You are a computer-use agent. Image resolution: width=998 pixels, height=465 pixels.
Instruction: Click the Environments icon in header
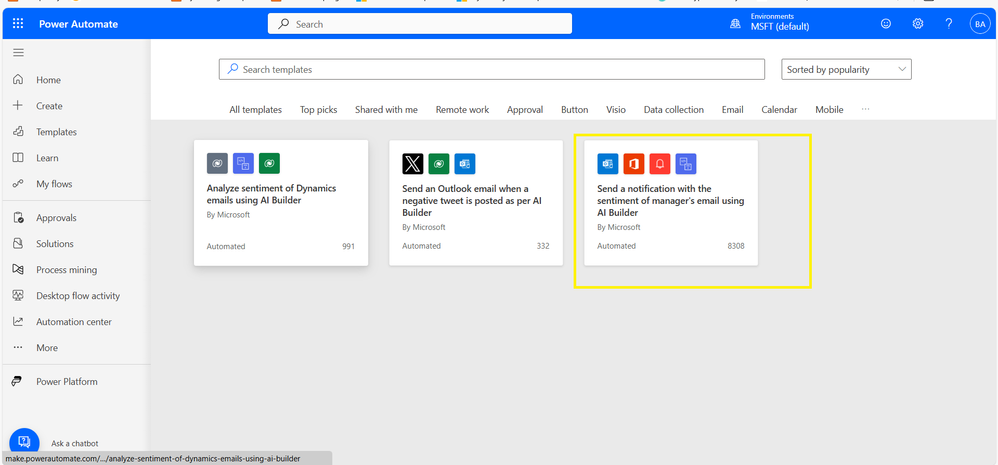[x=735, y=24]
